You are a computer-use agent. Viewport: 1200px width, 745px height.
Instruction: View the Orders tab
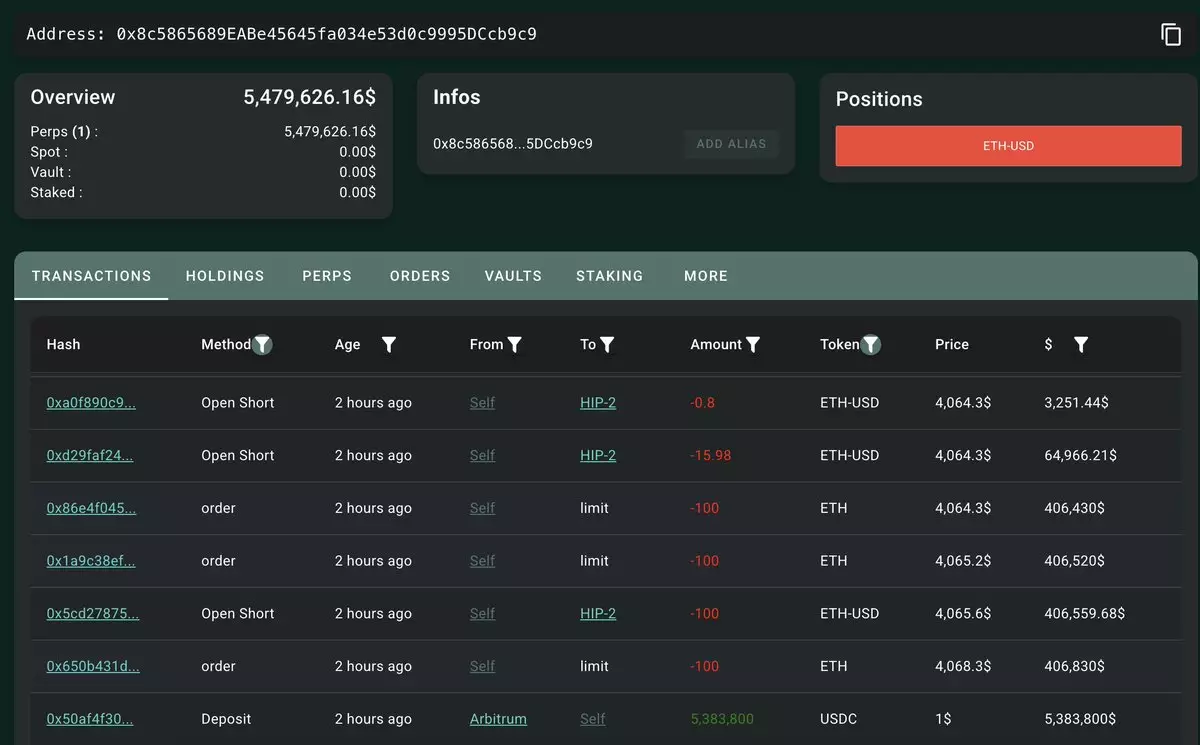pyautogui.click(x=420, y=276)
